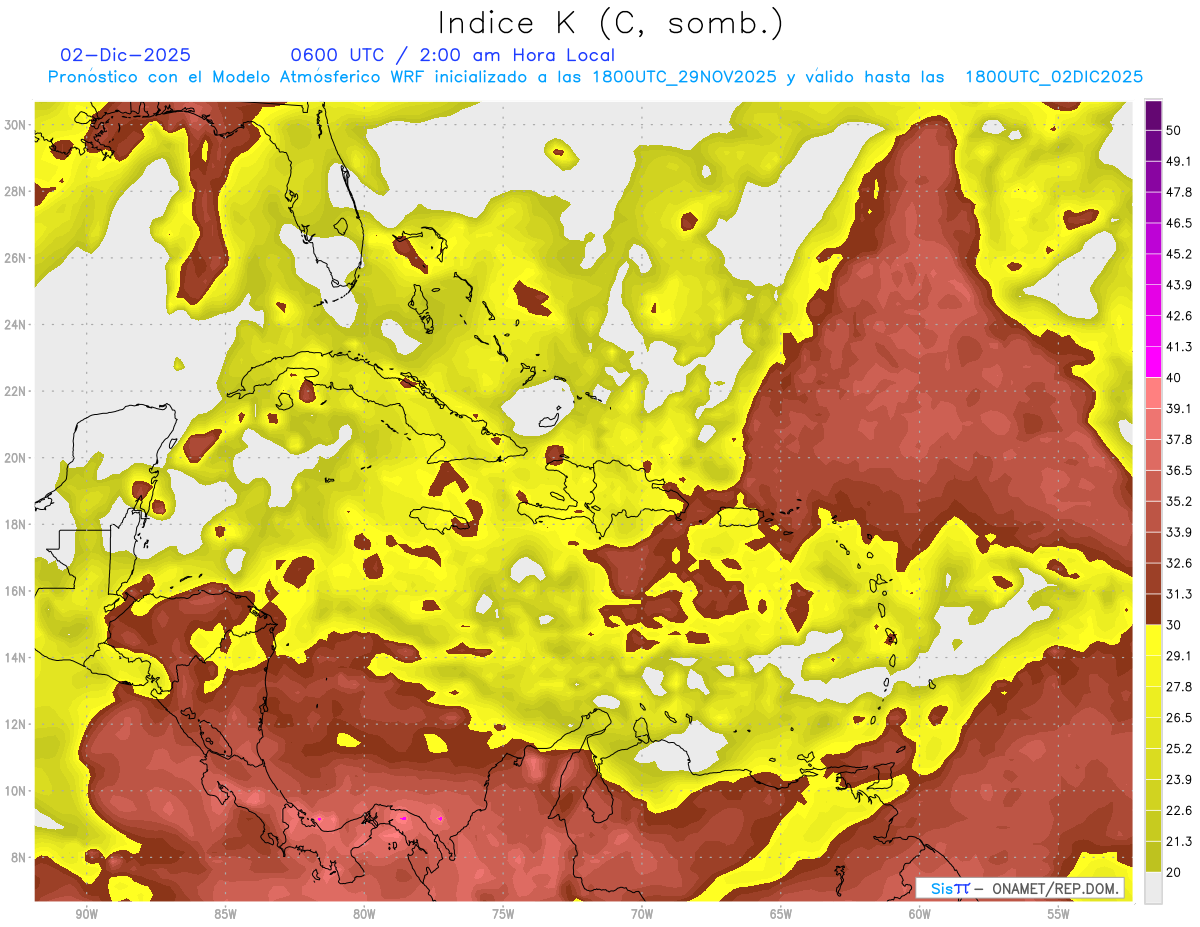Click the color scale value '43.9'
Viewport: 1200px width, 927px height.
click(x=1178, y=285)
